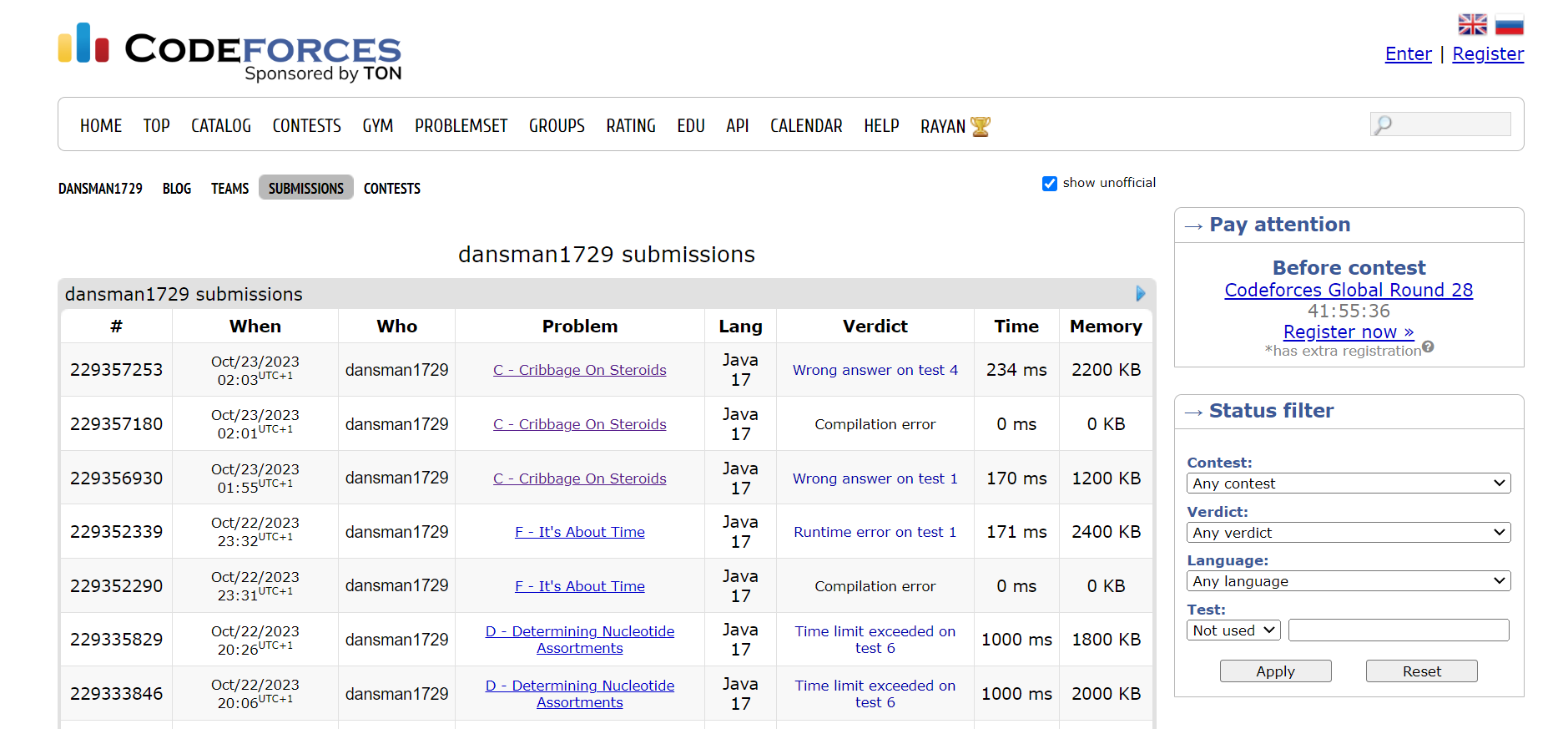Open It's About Time problem for 229352290
The image size is (1568, 729).
pos(580,586)
